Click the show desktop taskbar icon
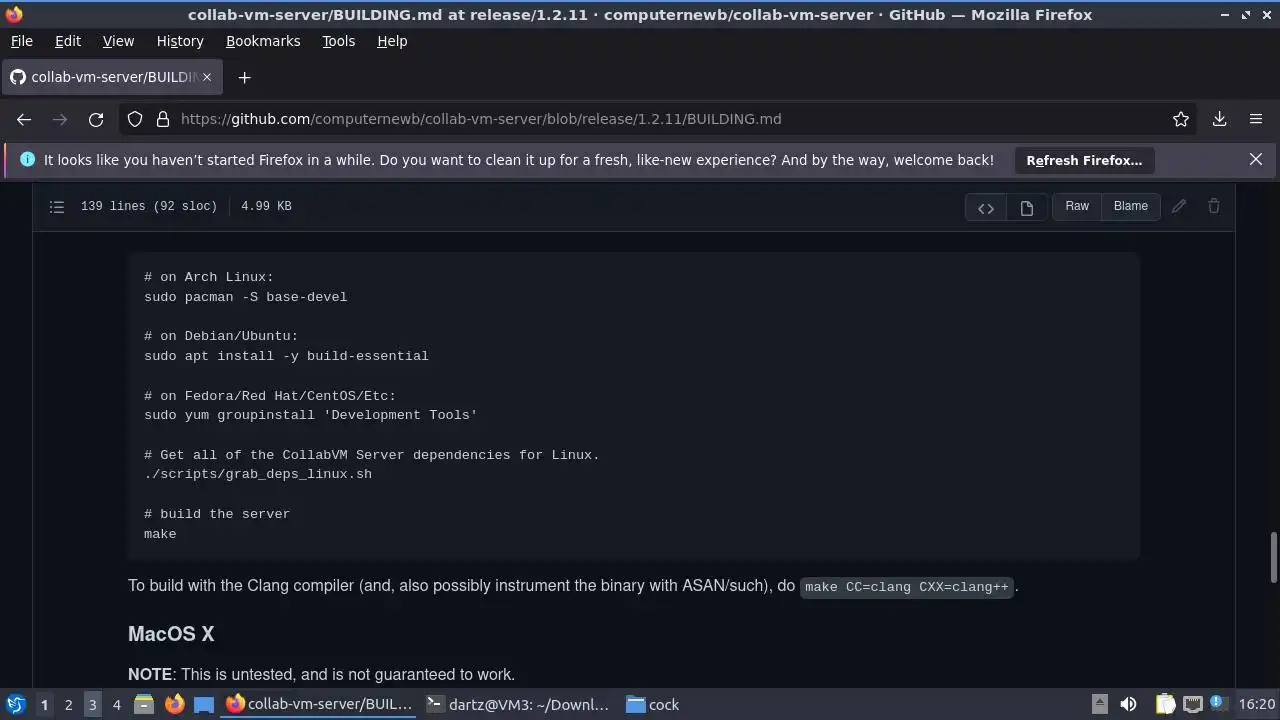Screen dimensions: 1280x720 (204, 704)
